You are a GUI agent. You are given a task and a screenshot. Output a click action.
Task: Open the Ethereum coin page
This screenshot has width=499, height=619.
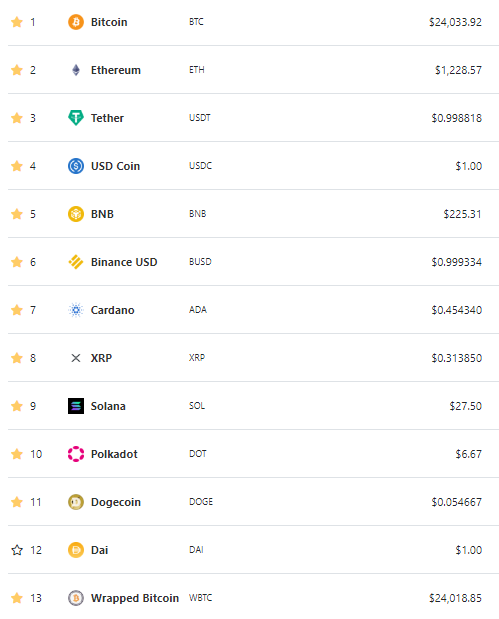(116, 70)
